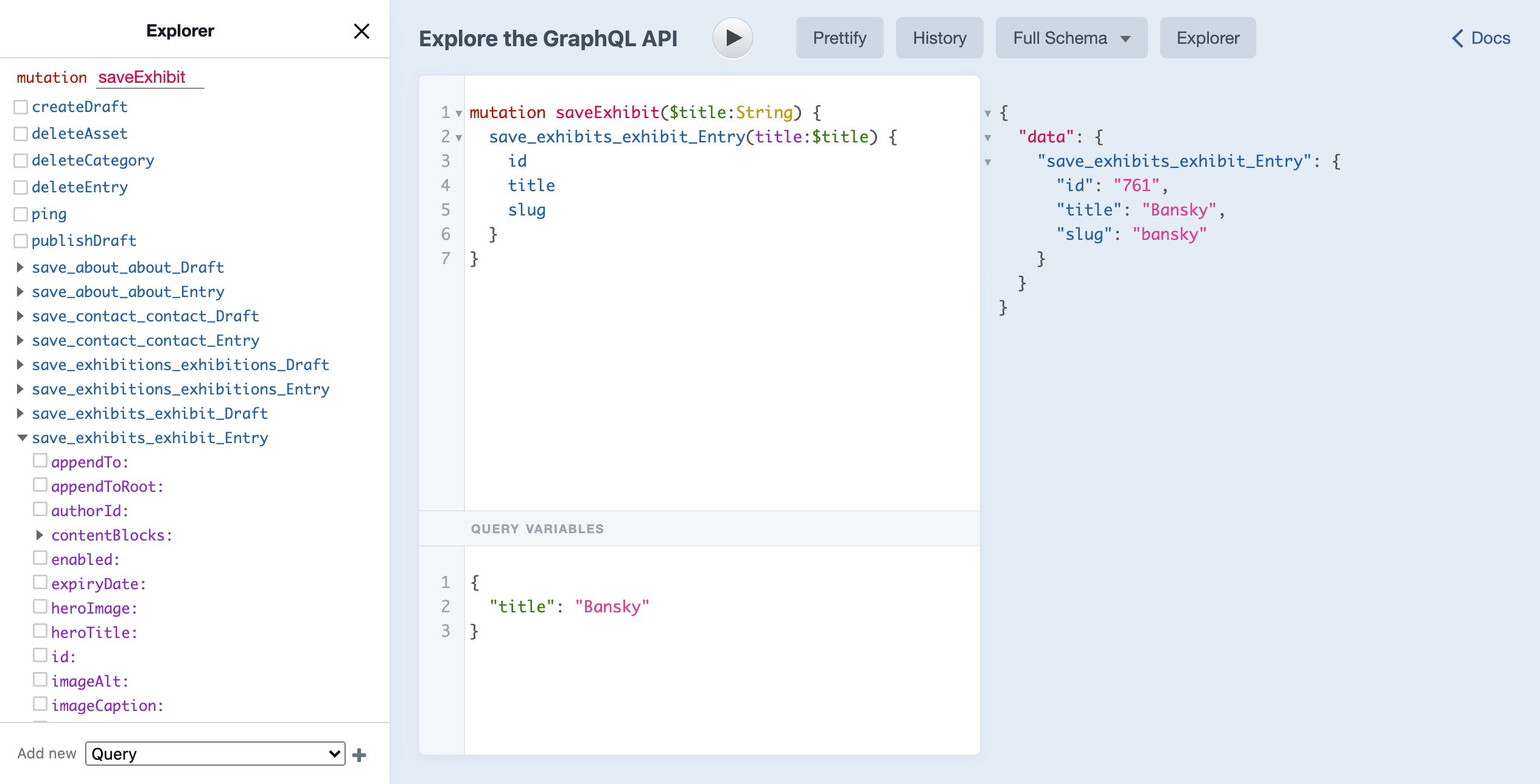Enable the deleteEntry mutation checkbox
Image resolution: width=1540 pixels, height=784 pixels.
pyautogui.click(x=21, y=187)
